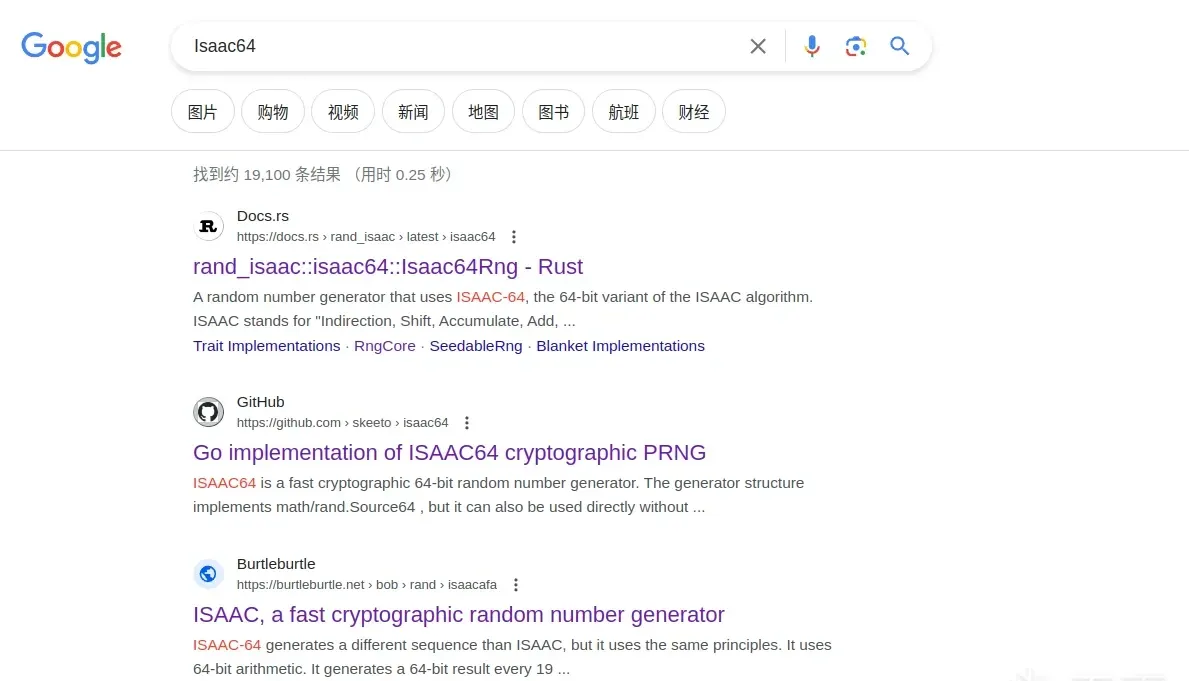Click the Docs.rs site favicon
Image resolution: width=1189 pixels, height=681 pixels.
(209, 226)
